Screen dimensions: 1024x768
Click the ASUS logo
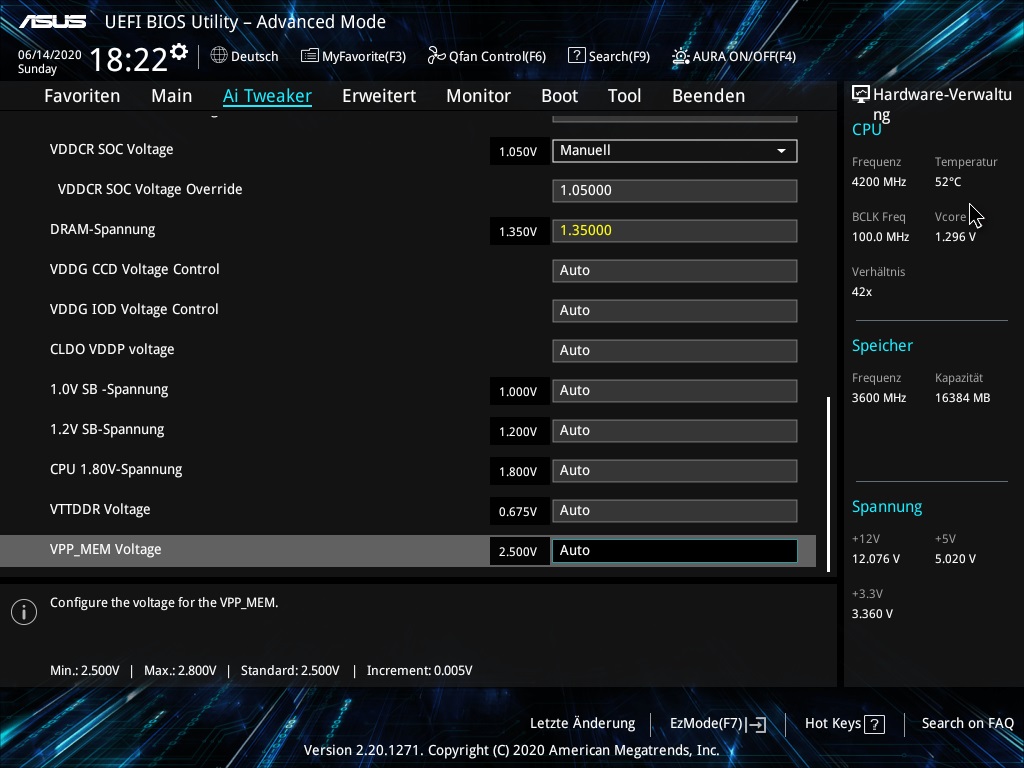click(x=52, y=22)
